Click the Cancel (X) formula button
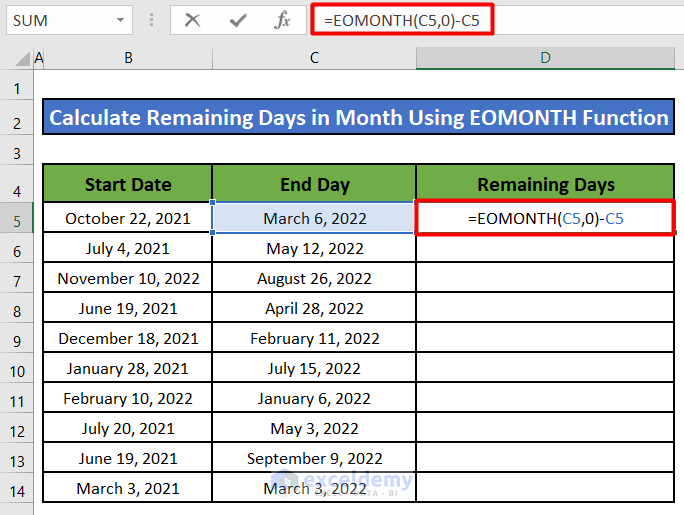 point(193,20)
